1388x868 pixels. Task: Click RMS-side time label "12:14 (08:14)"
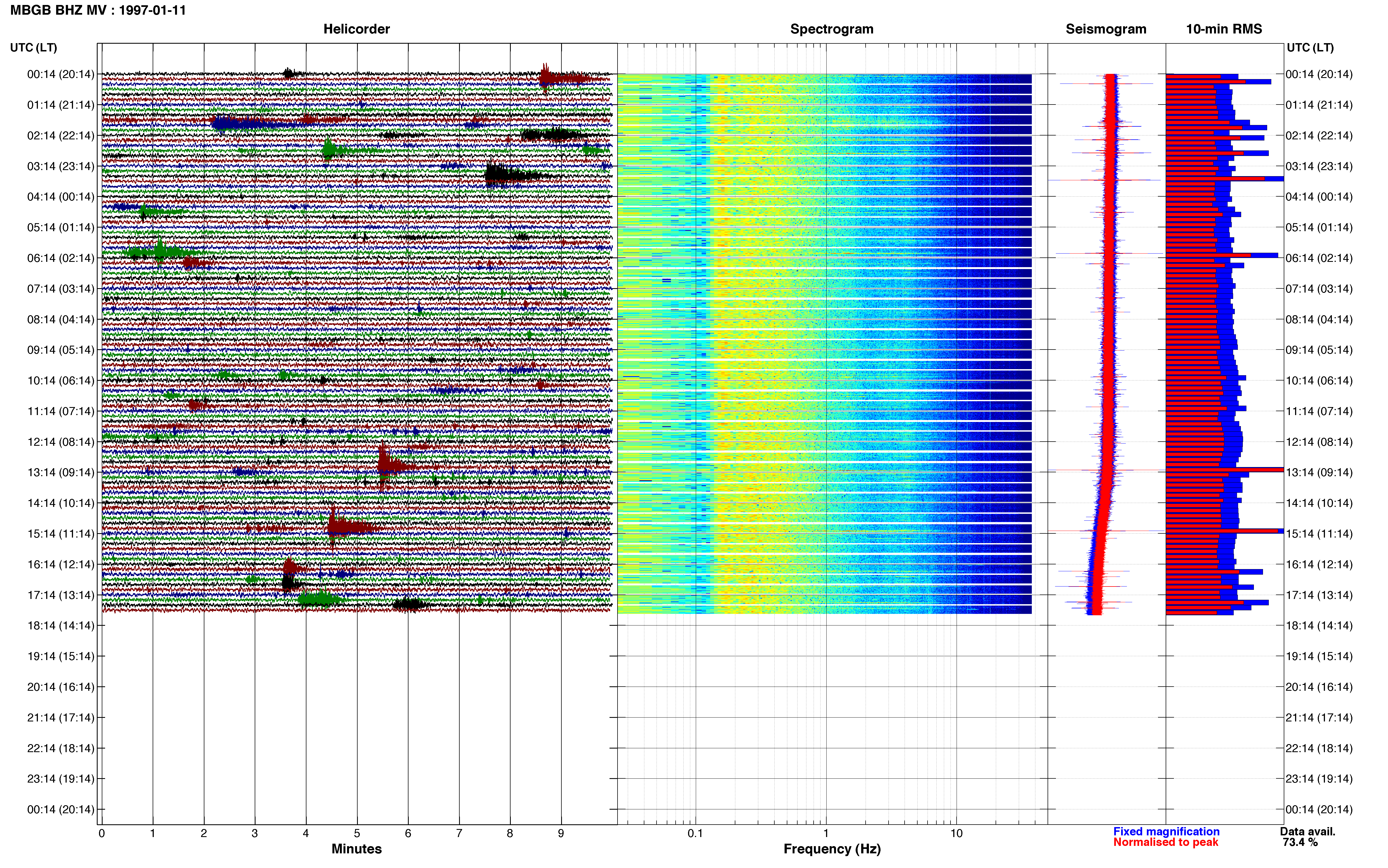(1319, 442)
